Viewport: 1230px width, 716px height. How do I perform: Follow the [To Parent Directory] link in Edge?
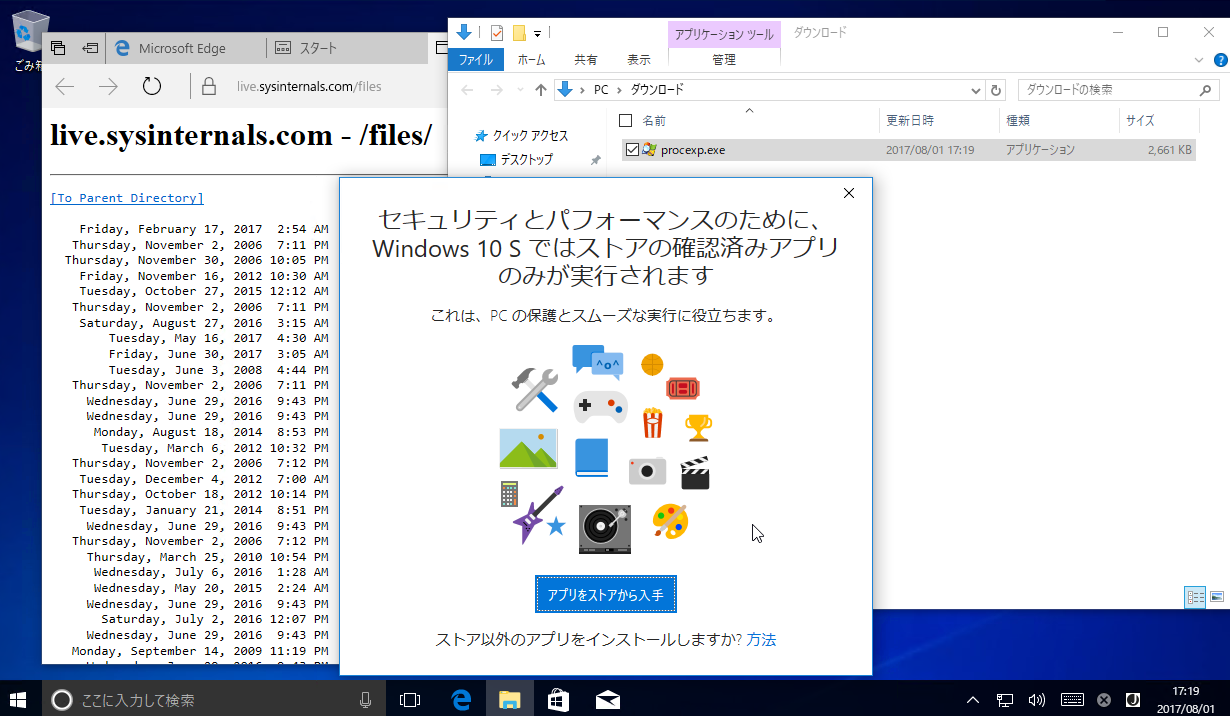(127, 198)
